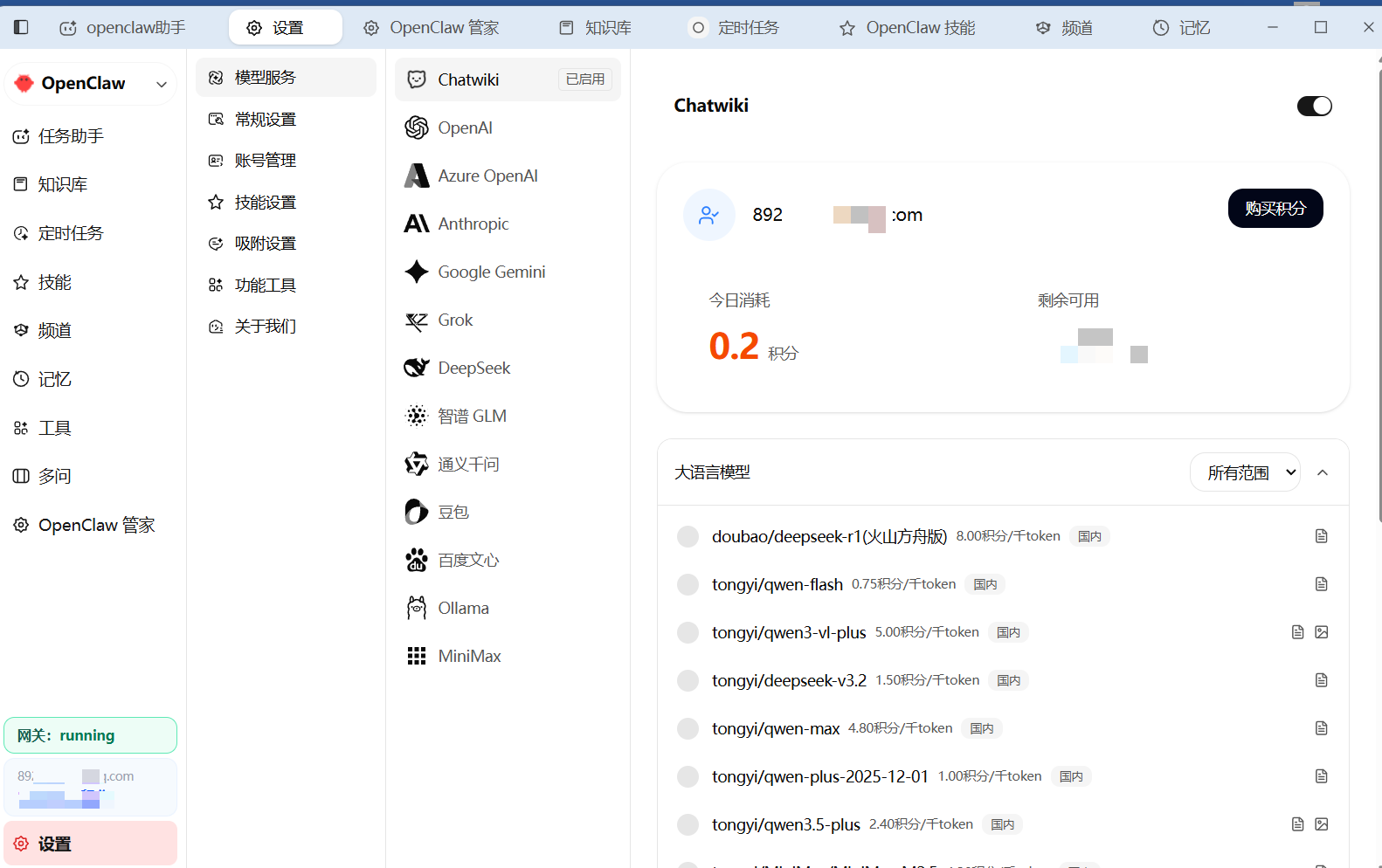Image resolution: width=1382 pixels, height=868 pixels.
Task: Click the image icon on tongyi/qwen3.5-plus row
Action: click(x=1322, y=824)
